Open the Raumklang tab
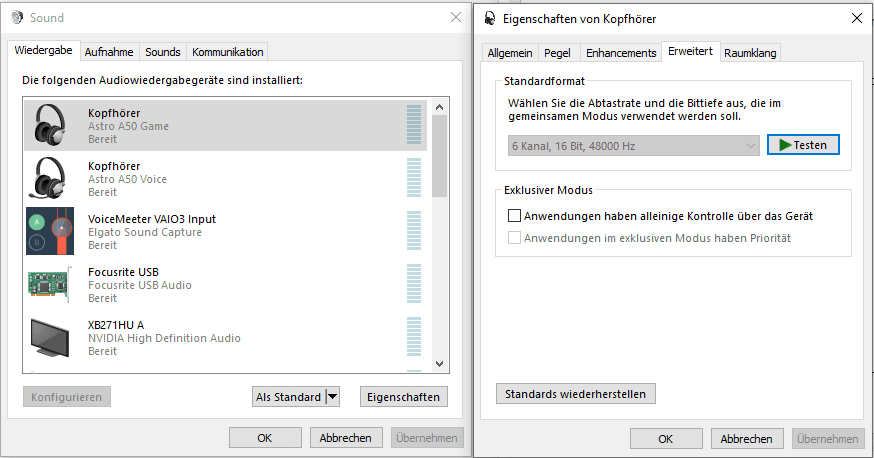Image resolution: width=874 pixels, height=458 pixels. point(750,53)
